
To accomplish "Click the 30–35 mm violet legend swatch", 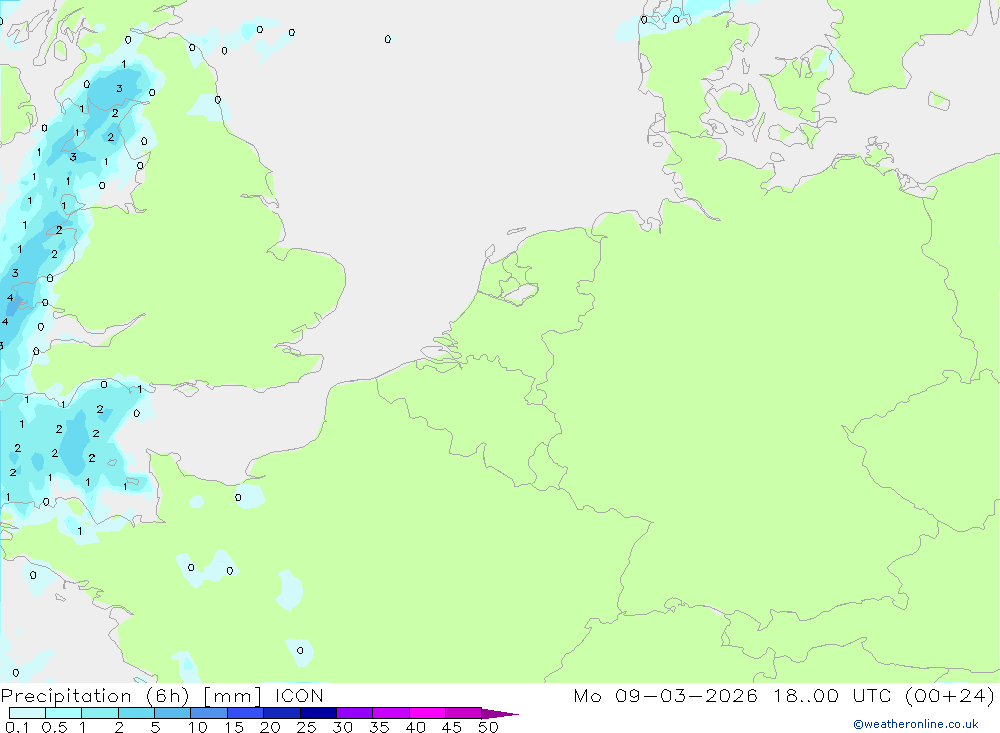I will point(355,713).
